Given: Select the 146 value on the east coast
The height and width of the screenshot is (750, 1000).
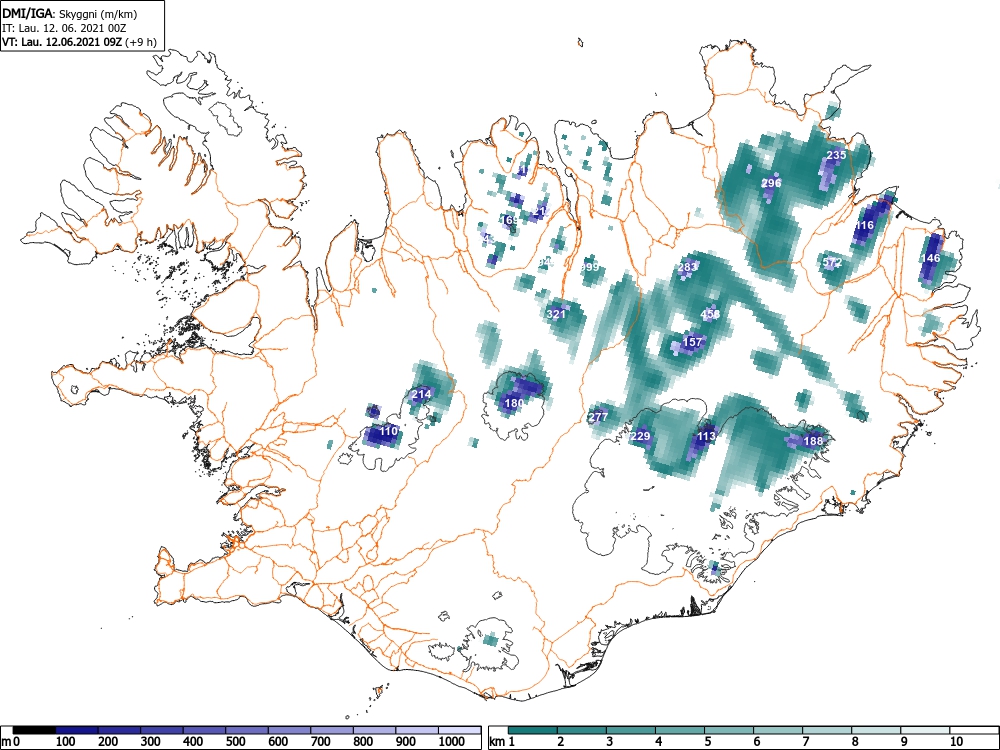Looking at the screenshot, I should [x=930, y=258].
